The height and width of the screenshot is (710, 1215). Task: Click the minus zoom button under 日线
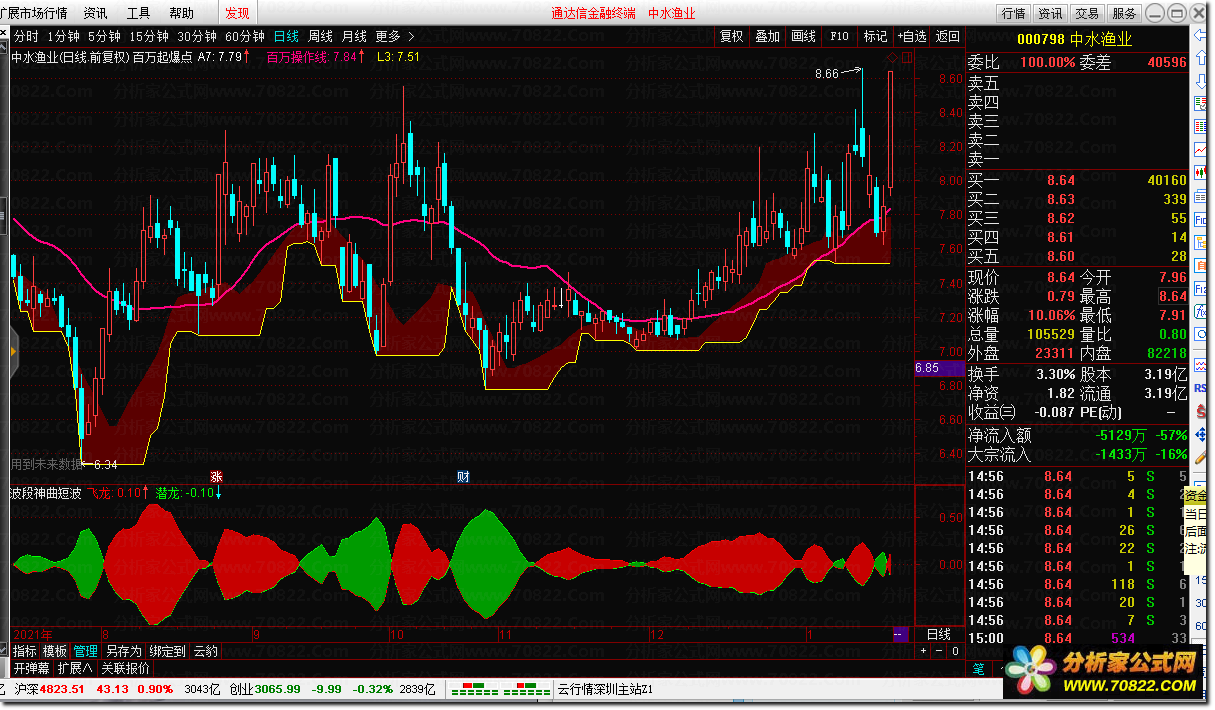pyautogui.click(x=940, y=651)
